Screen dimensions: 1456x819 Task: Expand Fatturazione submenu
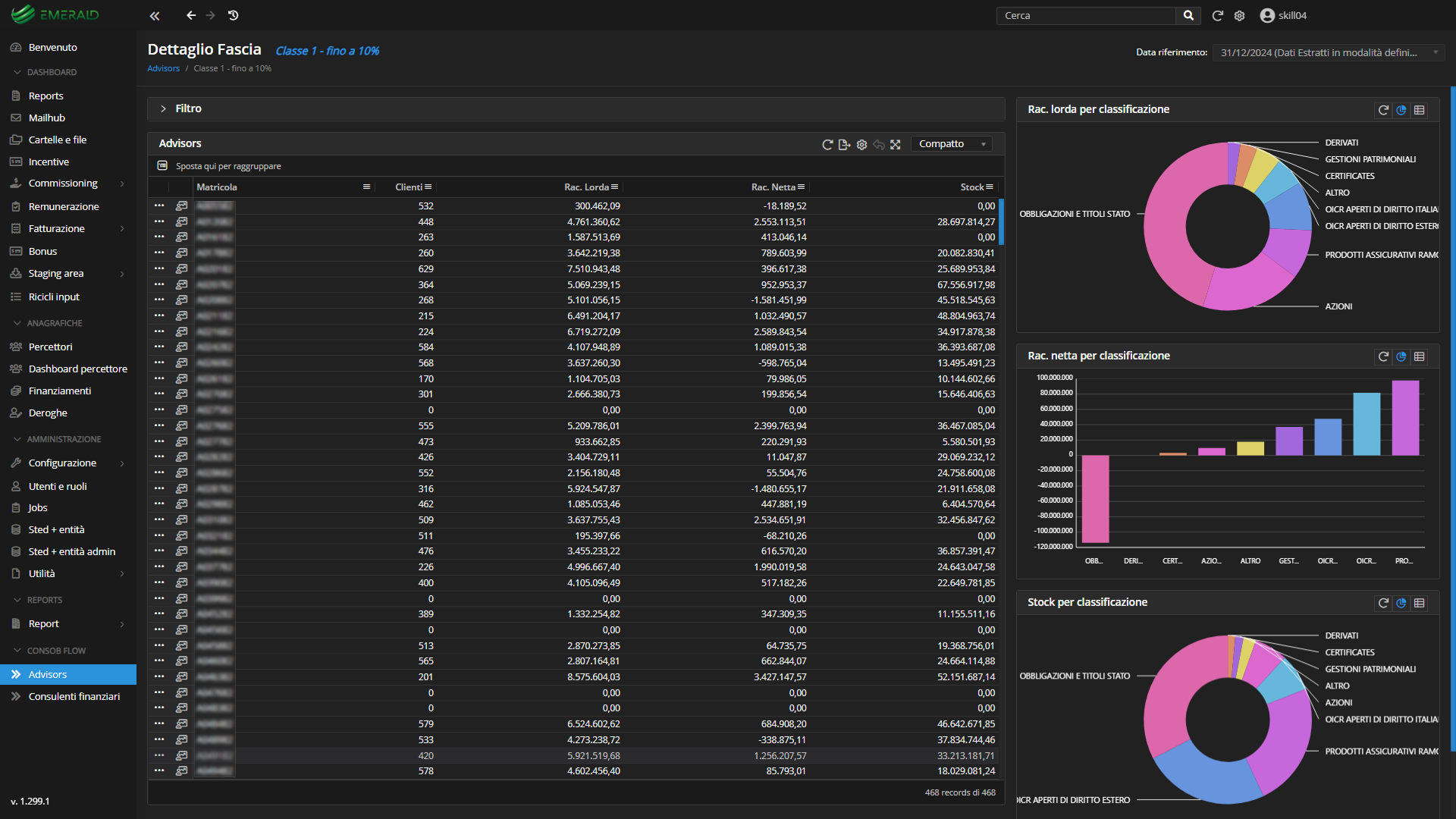pyautogui.click(x=68, y=228)
